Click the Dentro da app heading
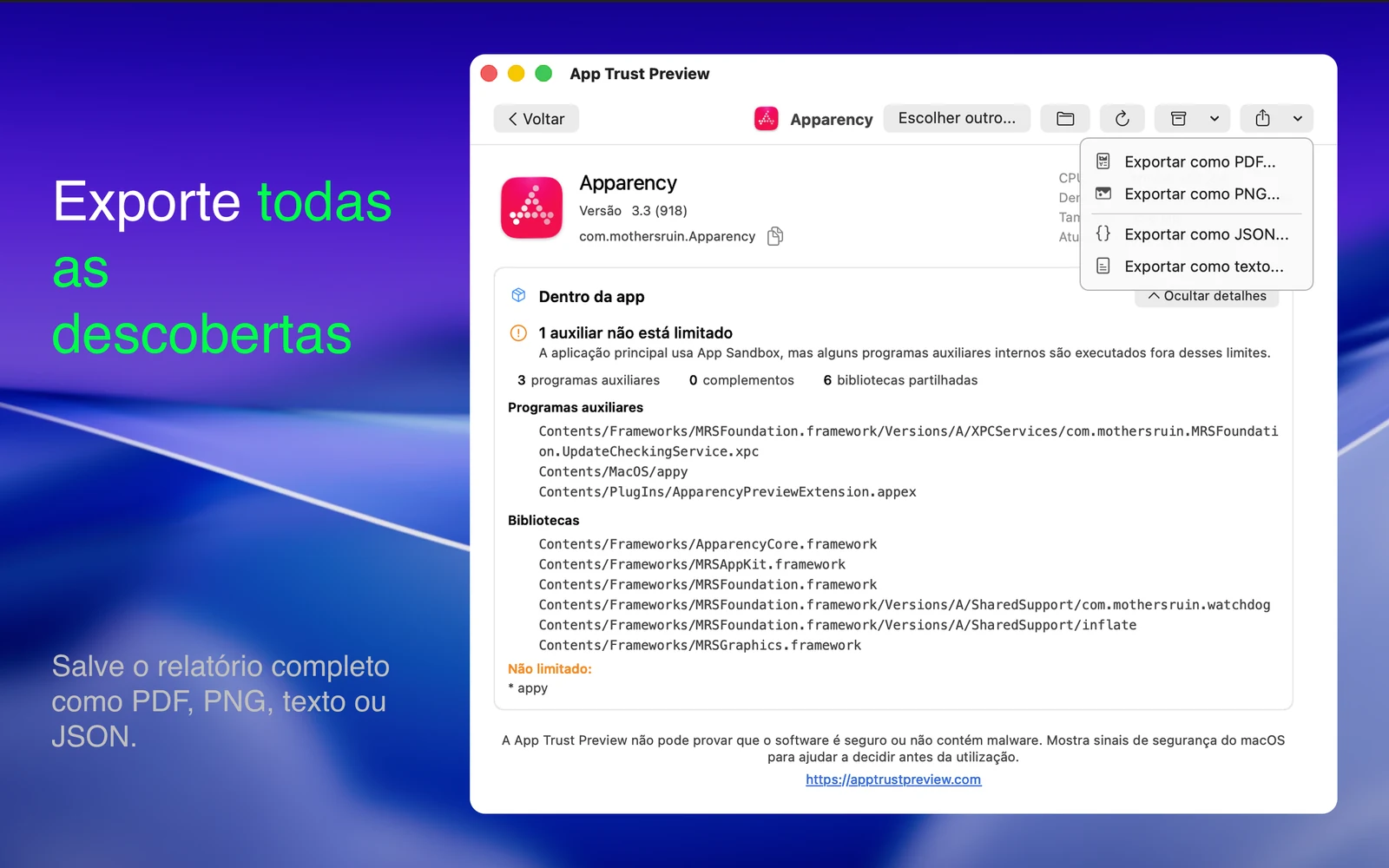Image resolution: width=1389 pixels, height=868 pixels. pyautogui.click(x=591, y=297)
